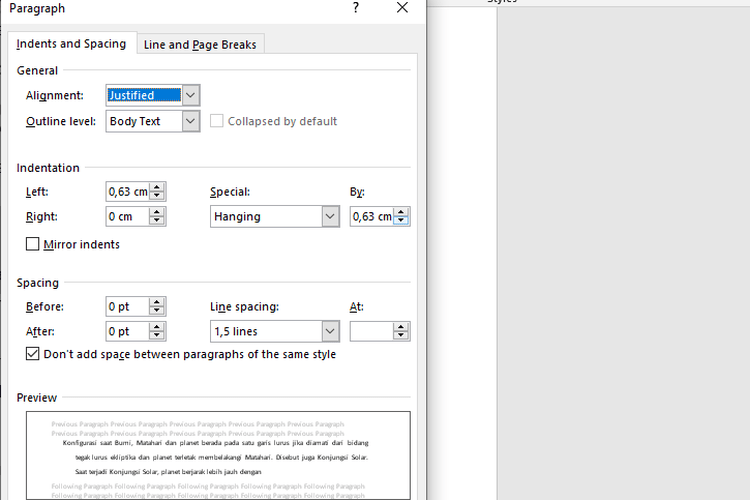
Task: Click the paragraph Preview box
Action: pyautogui.click(x=218, y=456)
